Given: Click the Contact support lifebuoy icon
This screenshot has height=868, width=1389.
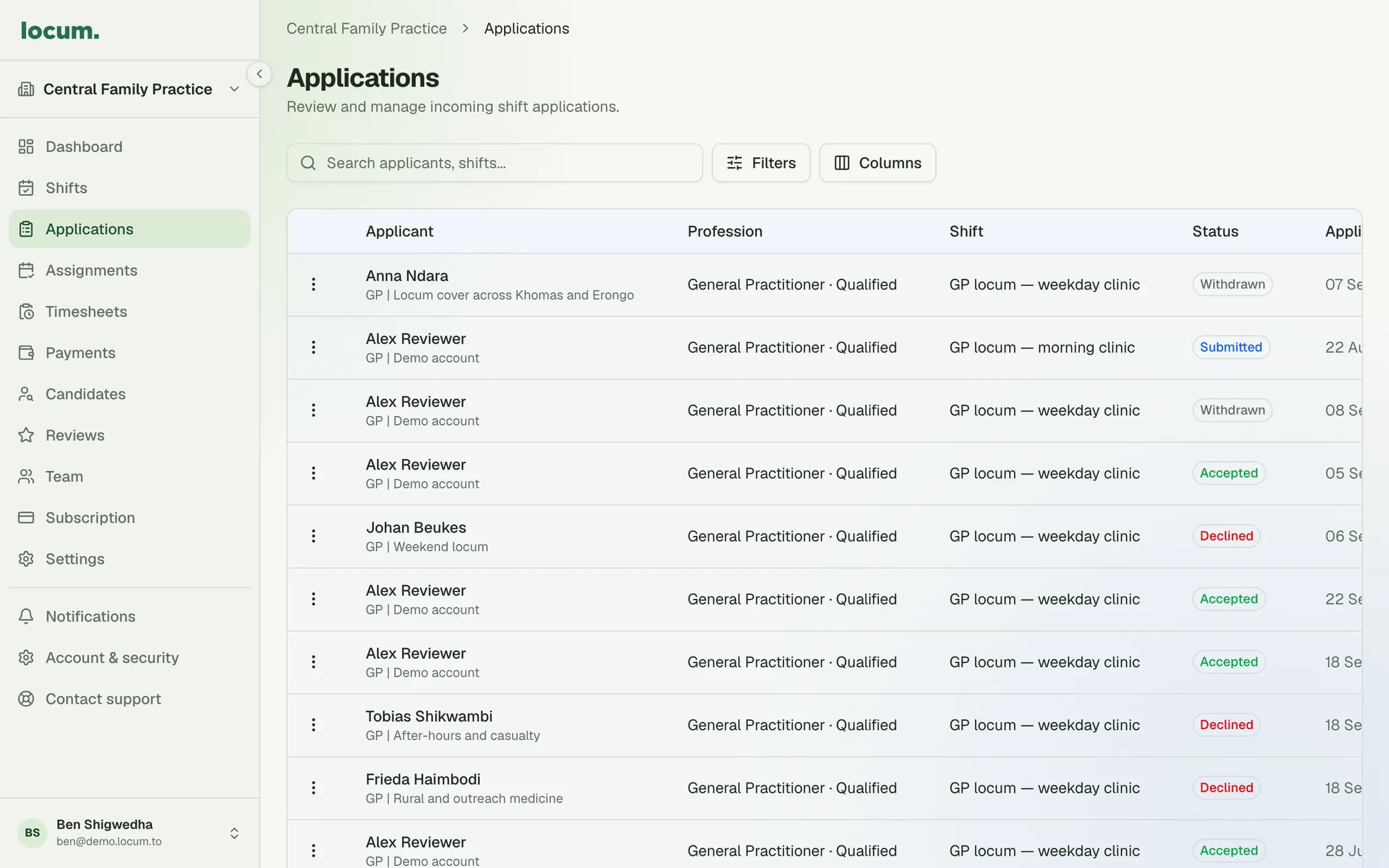Looking at the screenshot, I should [x=26, y=699].
